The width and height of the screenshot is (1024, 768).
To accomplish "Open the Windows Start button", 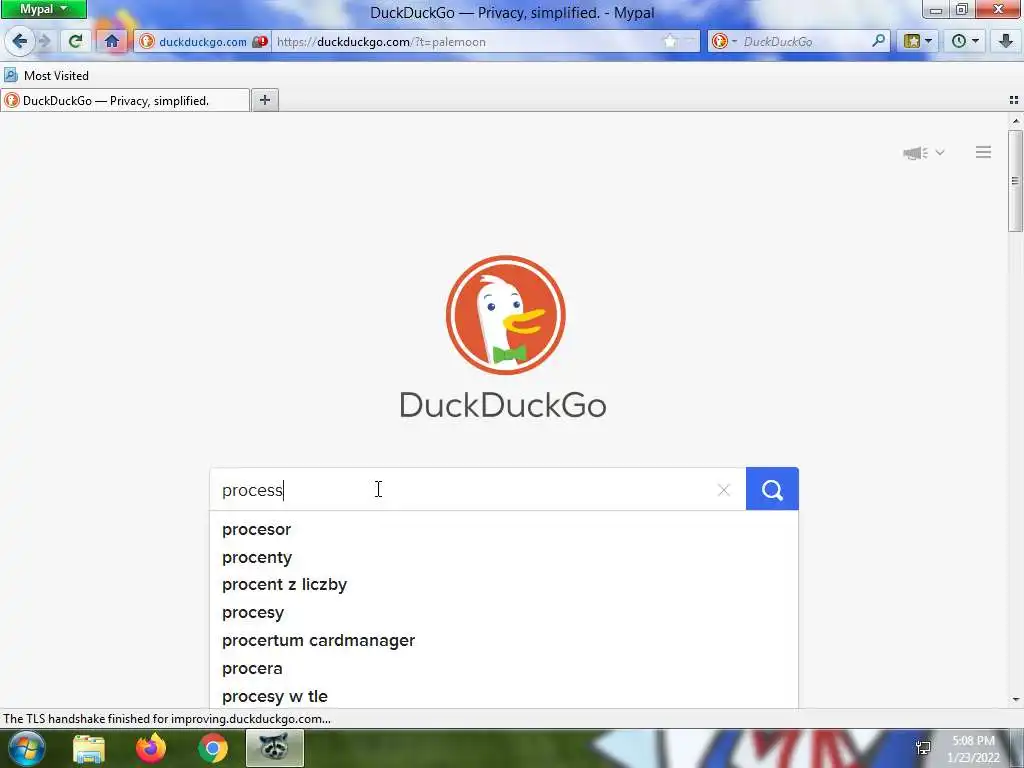I will point(27,748).
